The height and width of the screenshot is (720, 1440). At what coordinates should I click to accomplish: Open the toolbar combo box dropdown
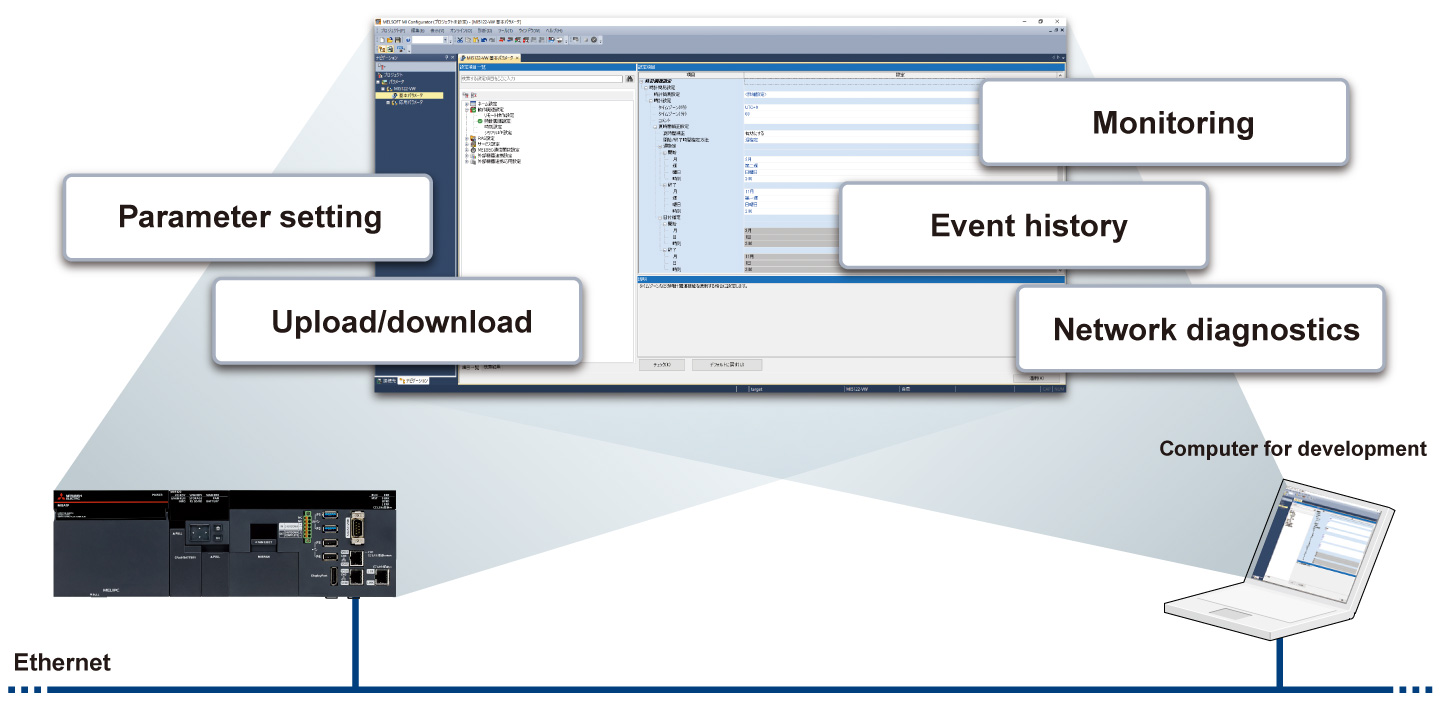[445, 40]
